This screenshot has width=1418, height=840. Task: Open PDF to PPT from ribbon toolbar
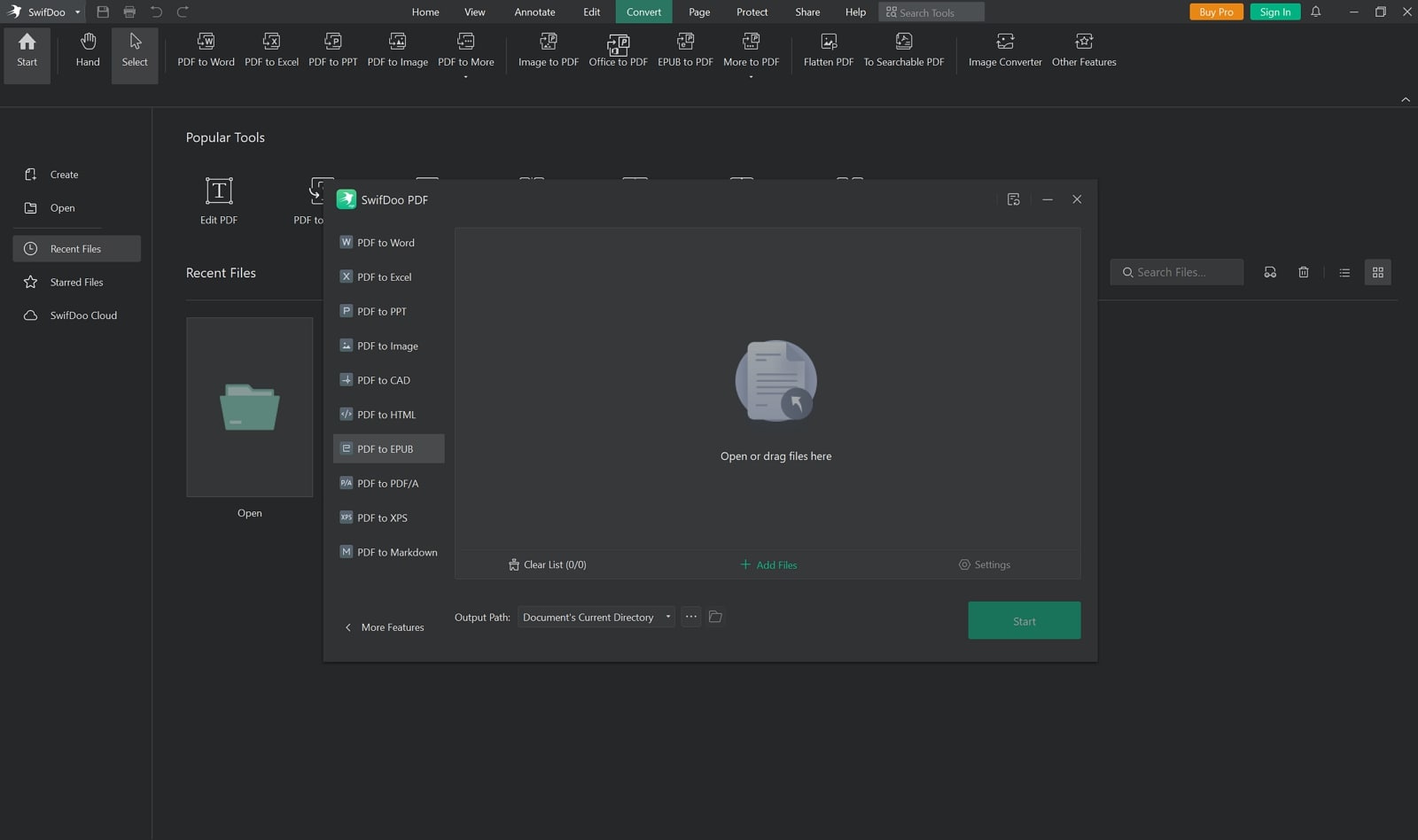[333, 51]
